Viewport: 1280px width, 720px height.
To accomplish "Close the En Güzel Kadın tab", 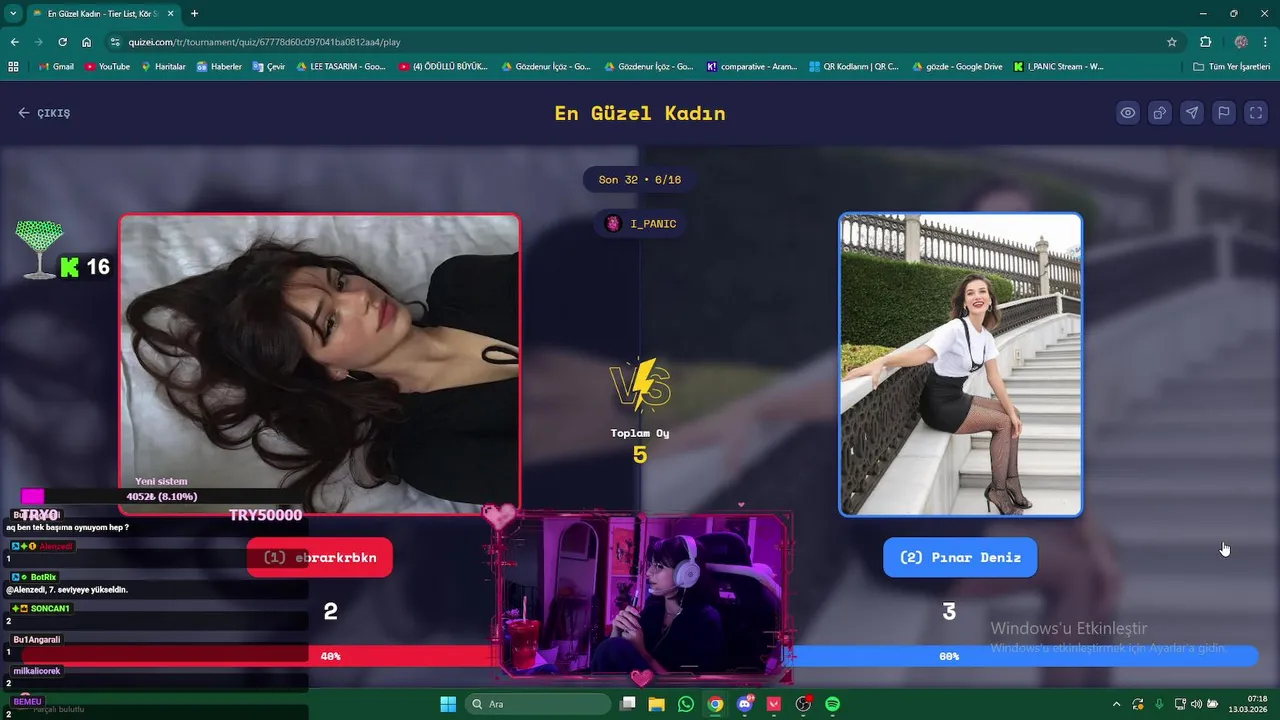I will click(170, 14).
